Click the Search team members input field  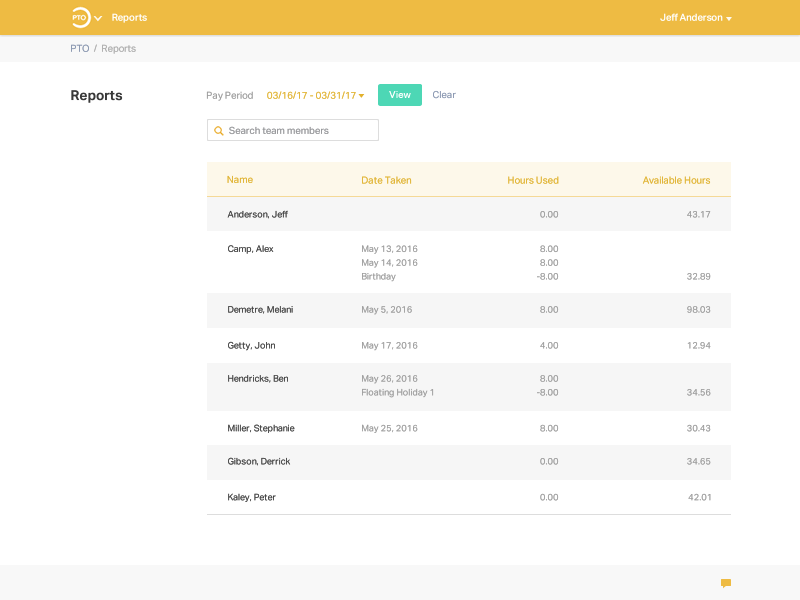[300, 130]
